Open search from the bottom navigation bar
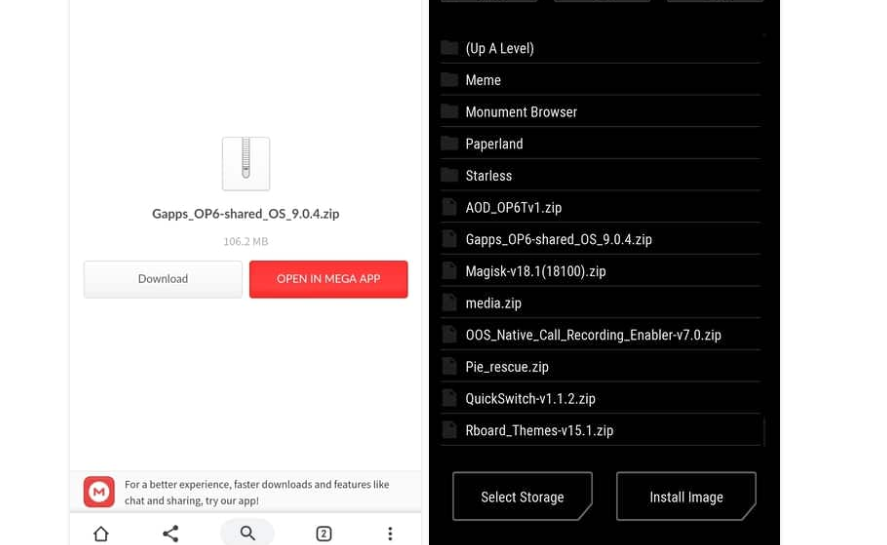Image resolution: width=887 pixels, height=545 pixels. 247,533
